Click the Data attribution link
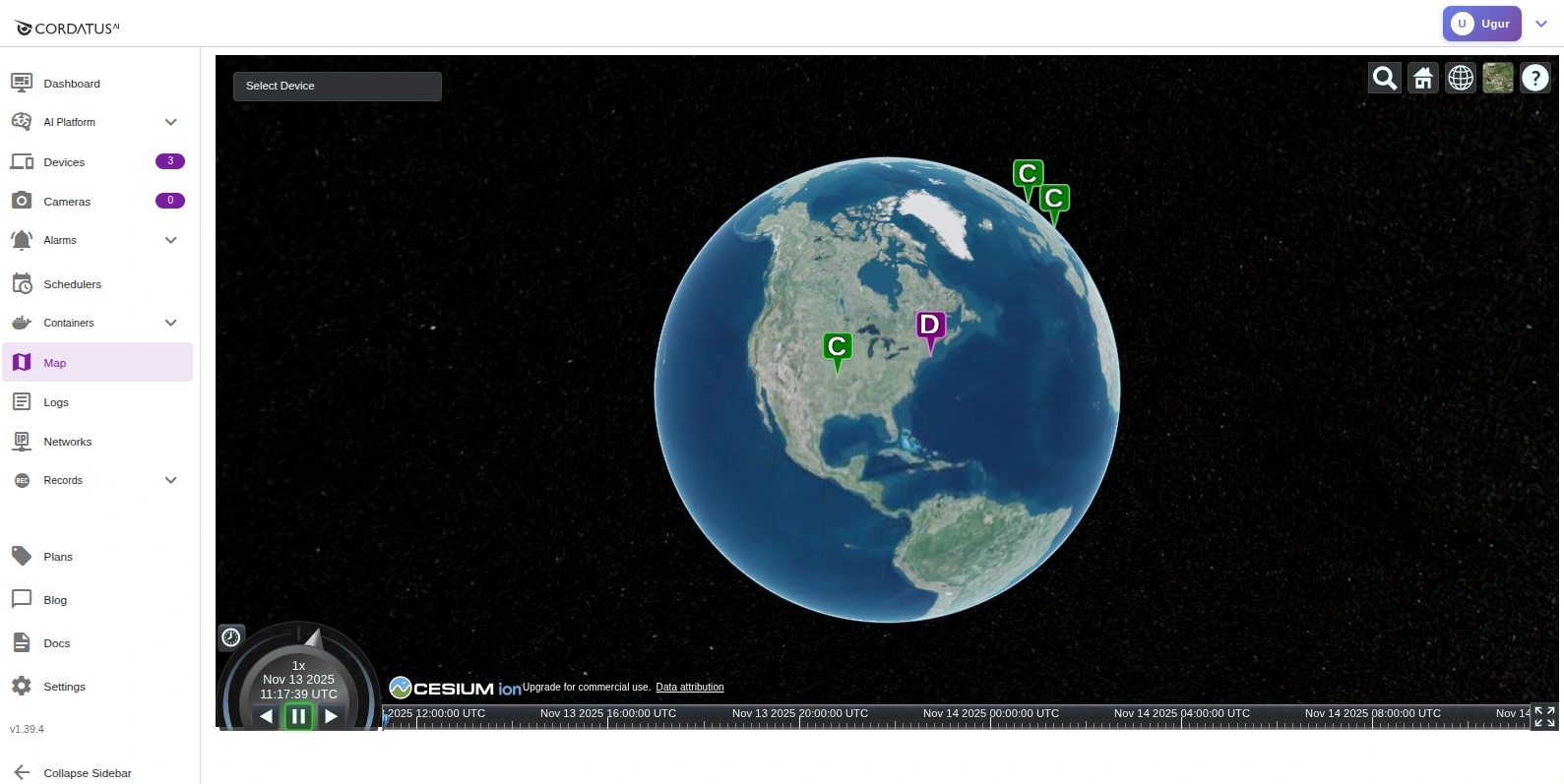 click(689, 688)
